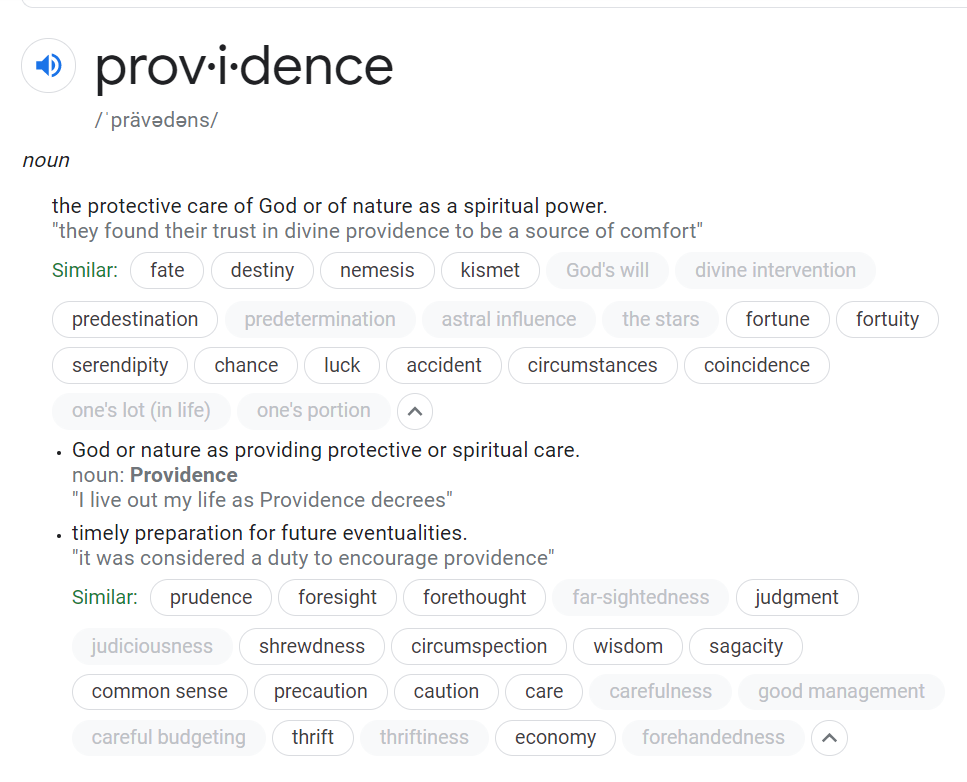Select the 'destiny' synonym chip
Image resolution: width=967 pixels, height=782 pixels.
tap(262, 270)
